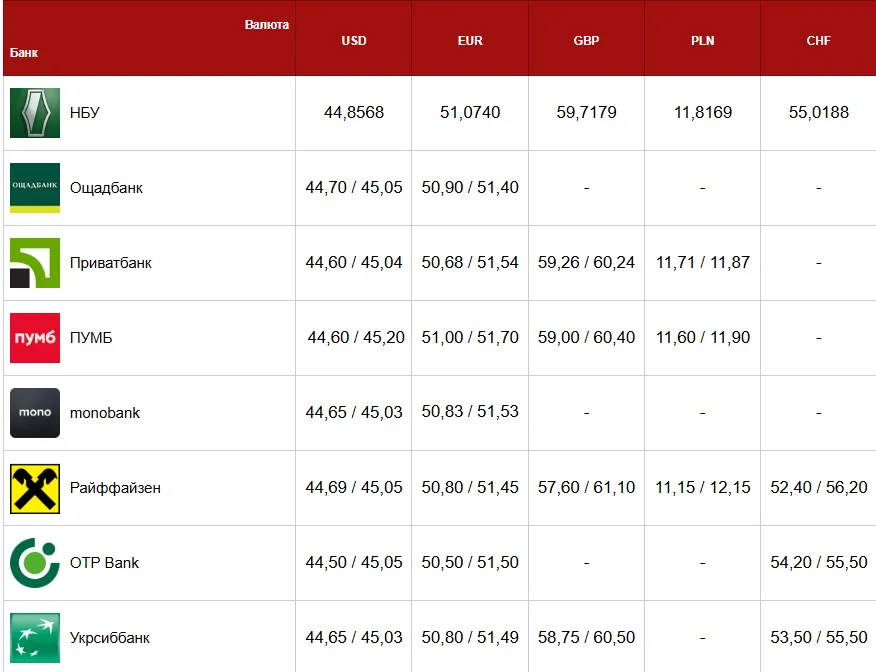The height and width of the screenshot is (672, 876).
Task: Click the GBP column header
Action: pos(586,41)
